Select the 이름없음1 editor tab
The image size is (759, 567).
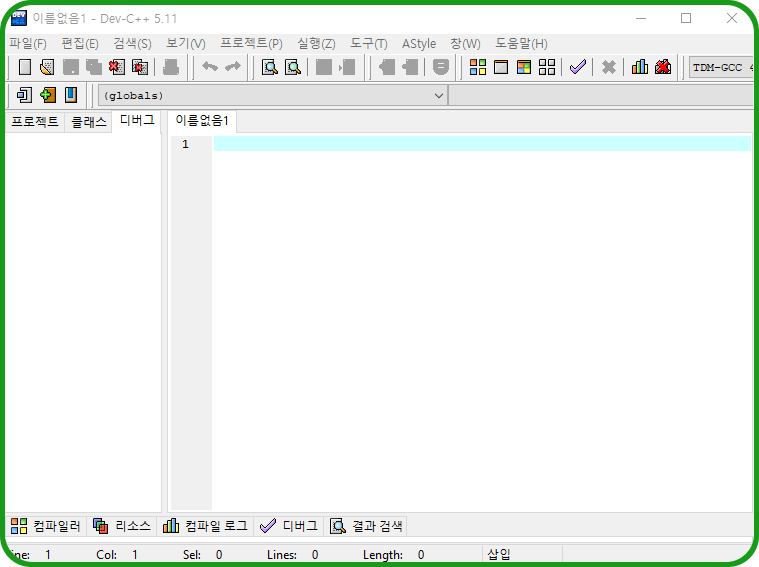click(202, 120)
